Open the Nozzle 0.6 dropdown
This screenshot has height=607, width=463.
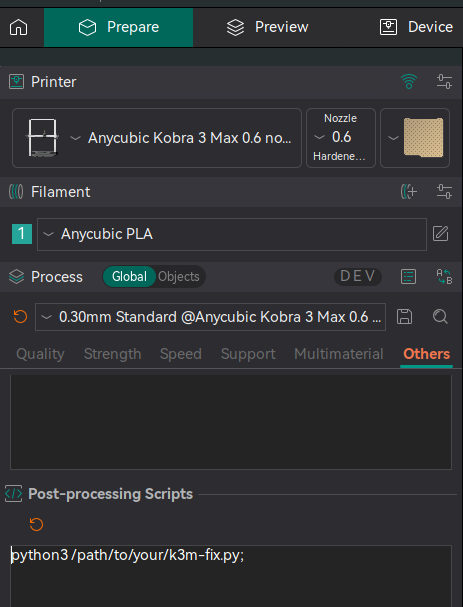[341, 138]
